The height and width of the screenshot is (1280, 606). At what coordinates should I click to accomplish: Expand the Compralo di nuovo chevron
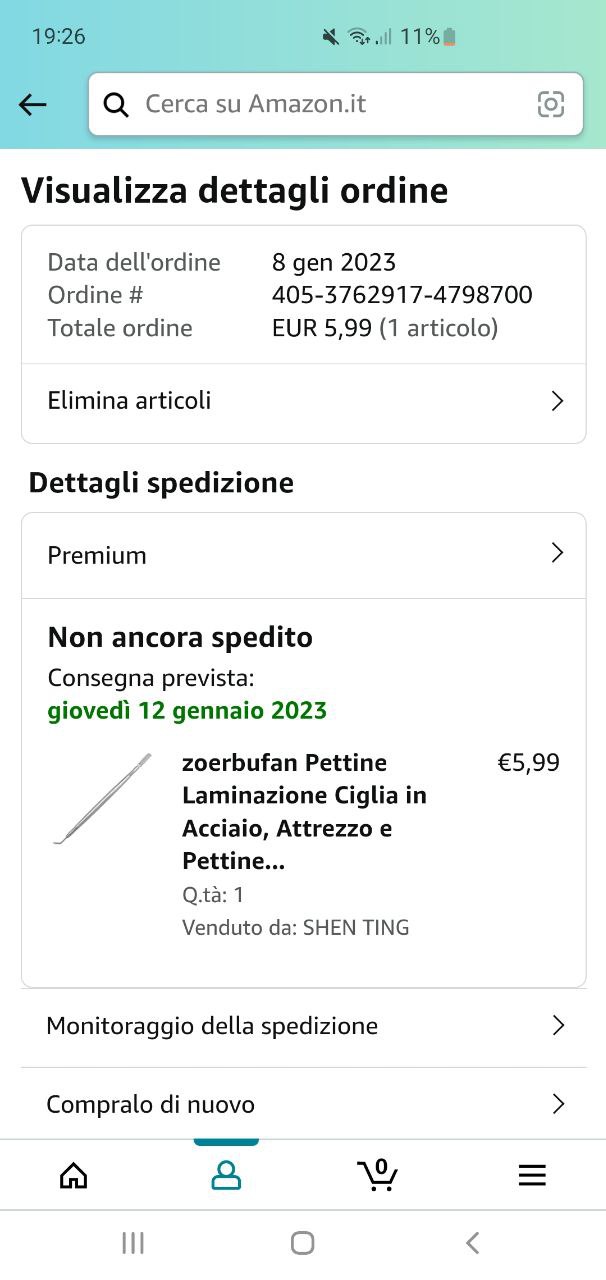tap(558, 1104)
